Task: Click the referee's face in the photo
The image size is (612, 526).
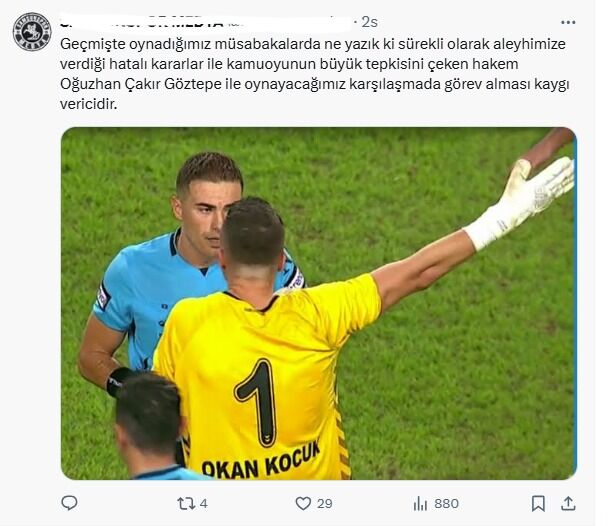Action: [205, 218]
